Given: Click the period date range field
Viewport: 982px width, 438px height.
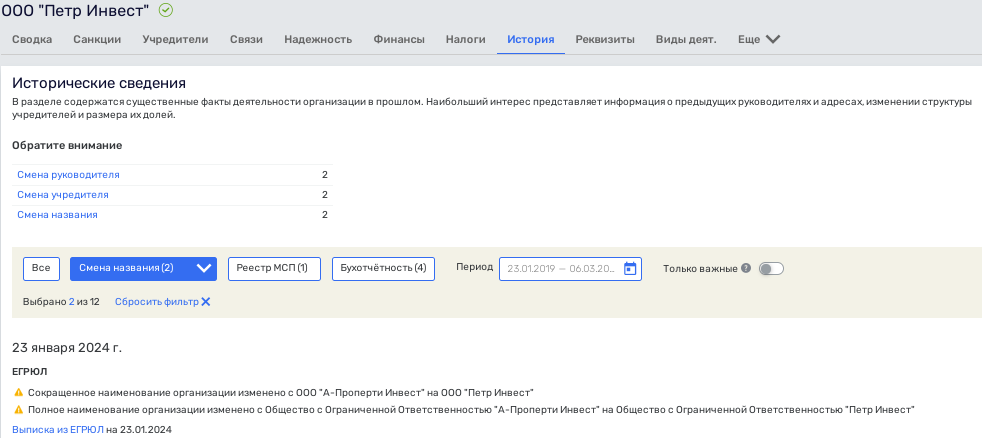Looking at the screenshot, I should click(560, 268).
